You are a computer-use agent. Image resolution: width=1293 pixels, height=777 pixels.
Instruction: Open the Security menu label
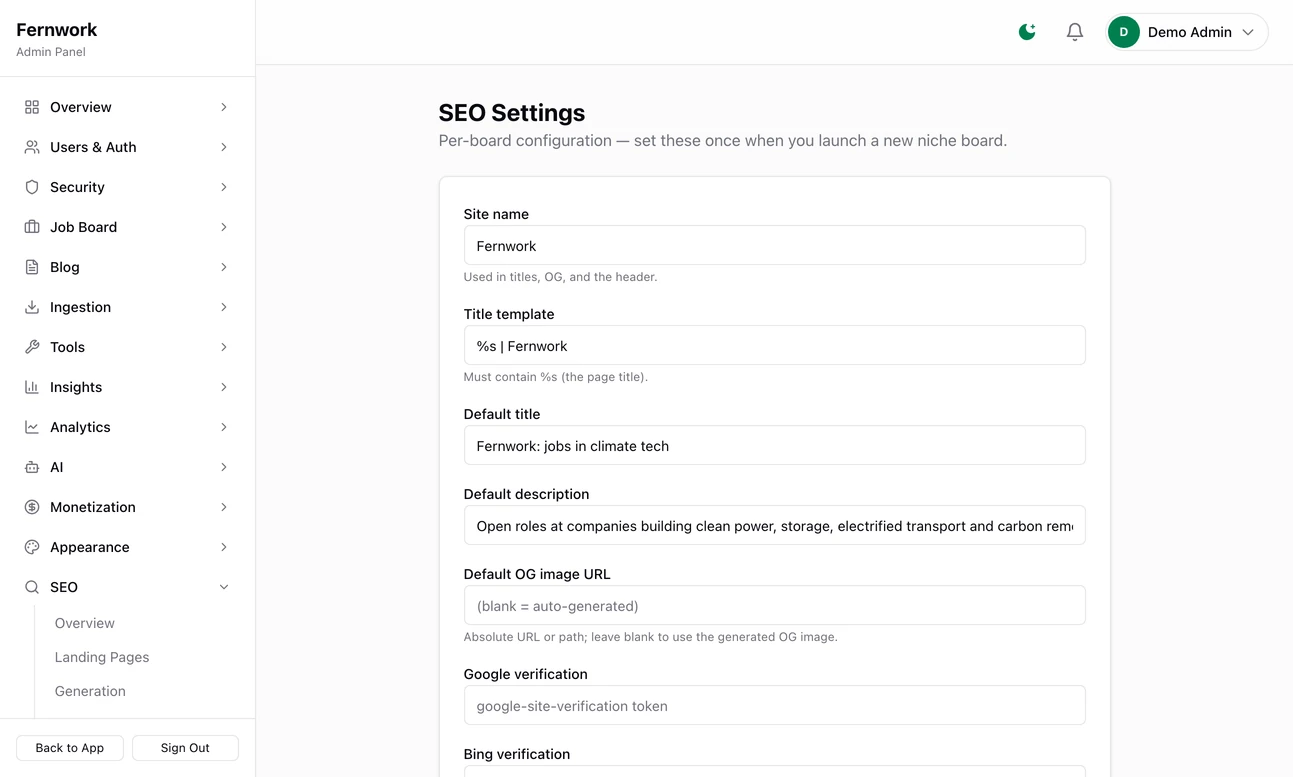point(77,187)
